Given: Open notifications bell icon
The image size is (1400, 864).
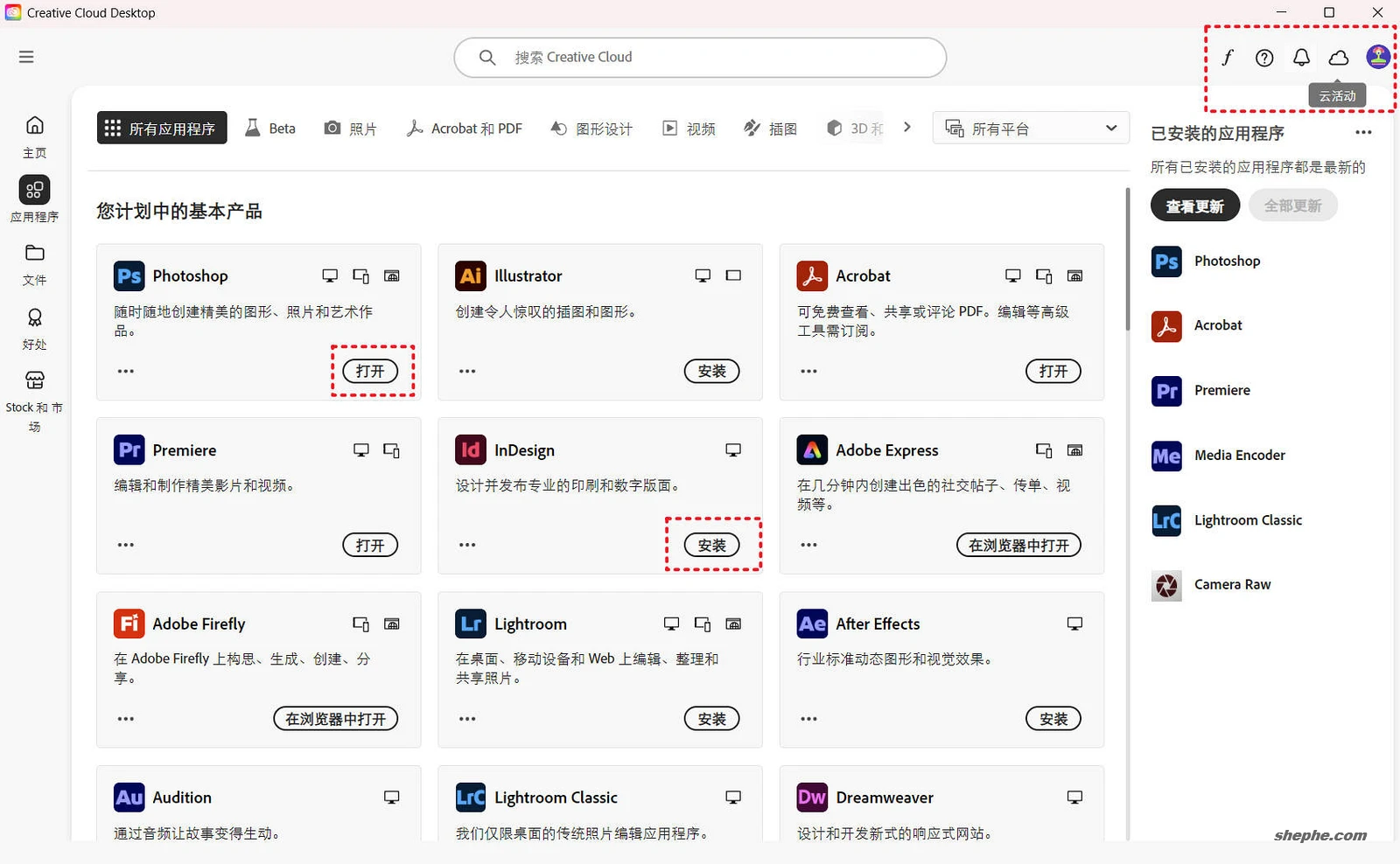Looking at the screenshot, I should pos(1302,58).
